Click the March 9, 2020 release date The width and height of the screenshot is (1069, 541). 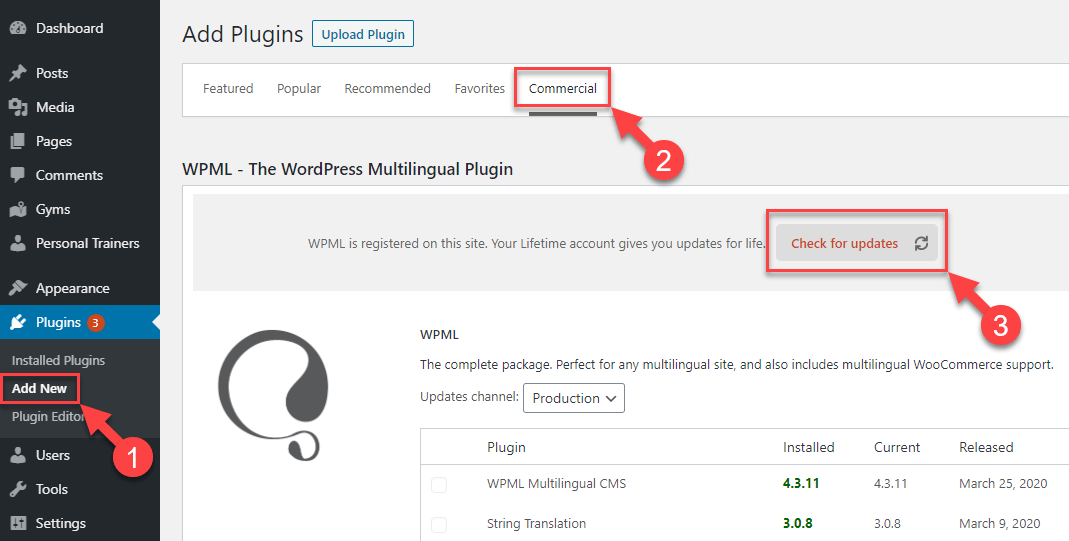pyautogui.click(x=999, y=524)
